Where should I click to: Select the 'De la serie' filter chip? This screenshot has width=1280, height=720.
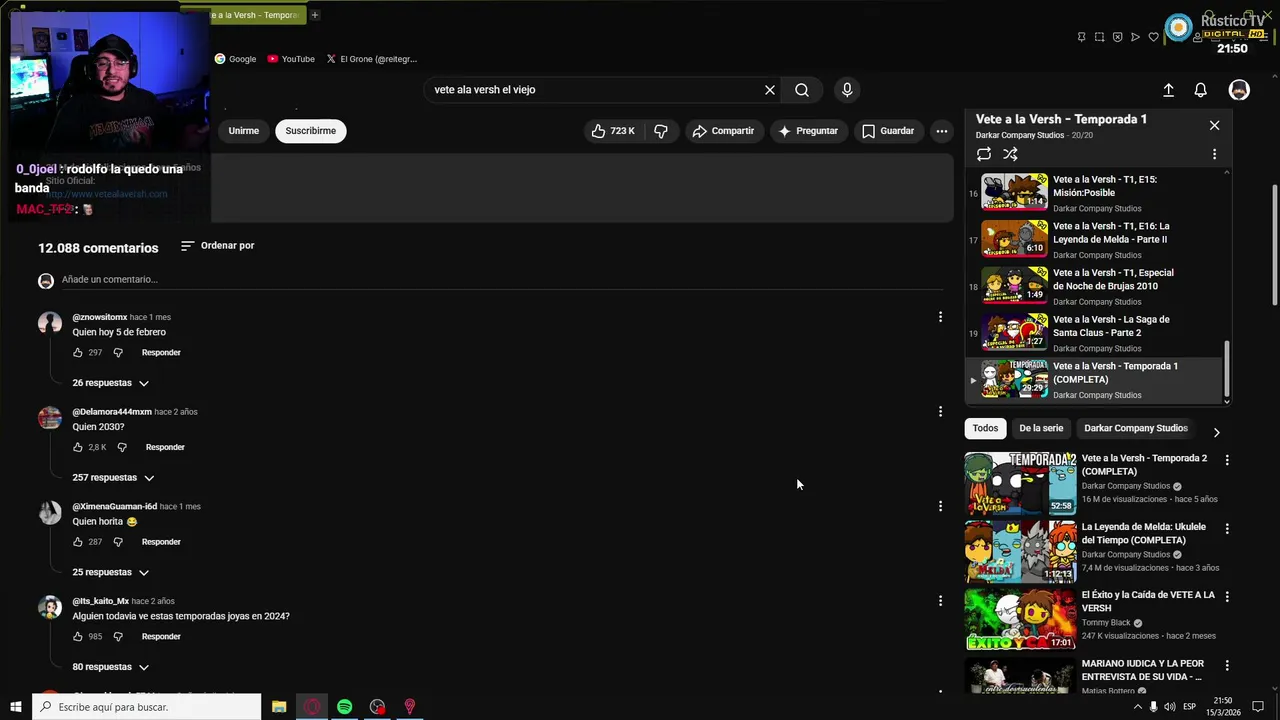[x=1041, y=428]
